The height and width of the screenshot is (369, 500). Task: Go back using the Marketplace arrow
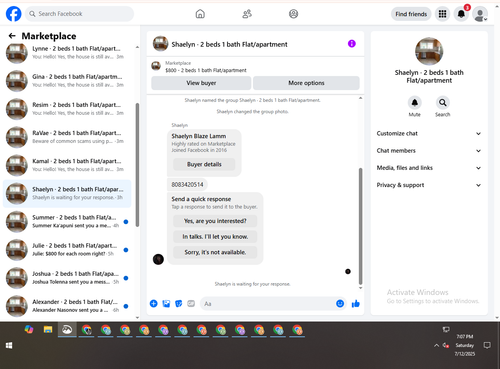pos(12,36)
